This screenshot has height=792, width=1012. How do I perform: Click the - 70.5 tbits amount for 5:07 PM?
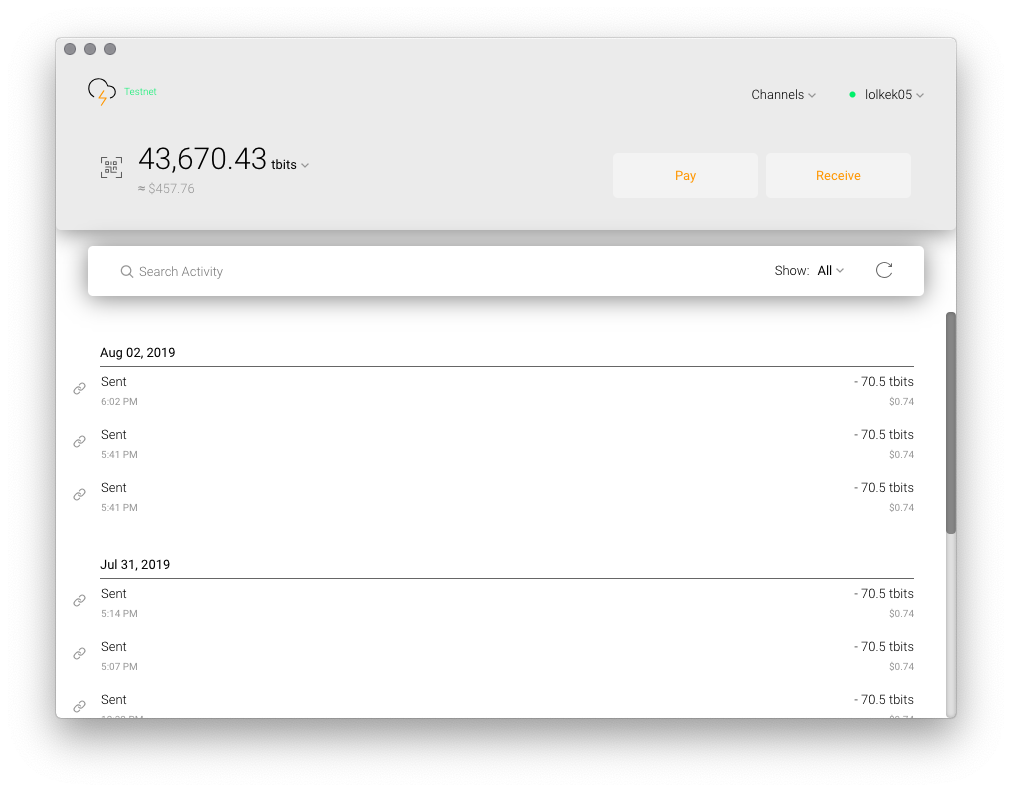tap(884, 646)
